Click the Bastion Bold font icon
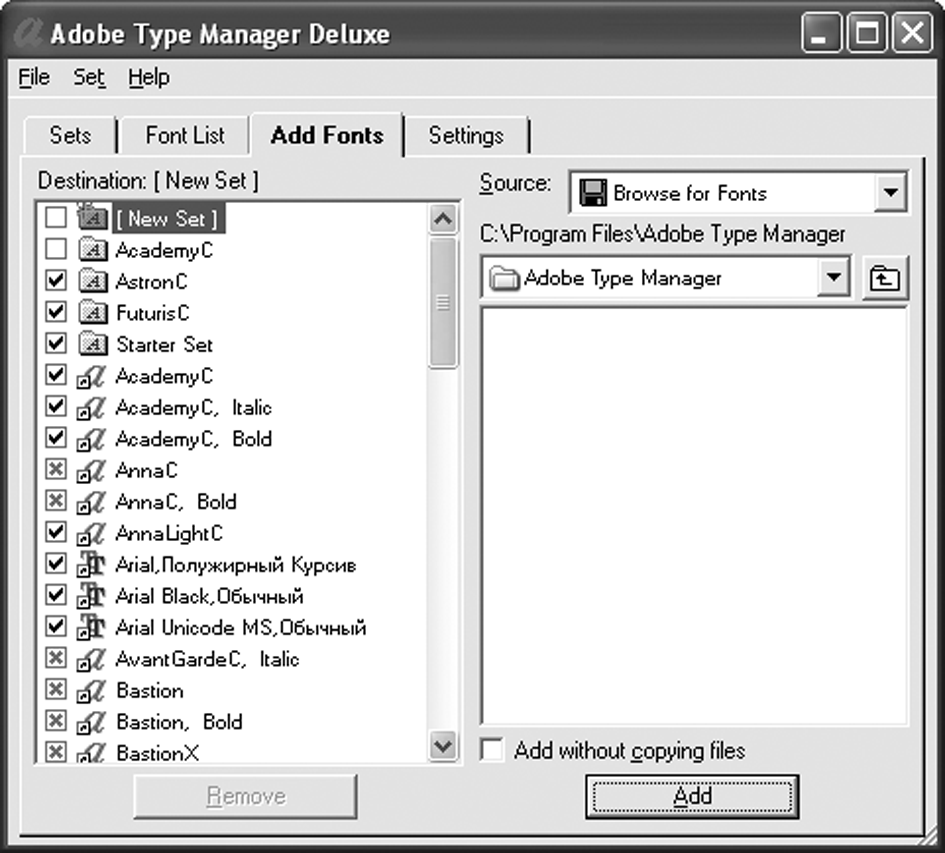 92,722
